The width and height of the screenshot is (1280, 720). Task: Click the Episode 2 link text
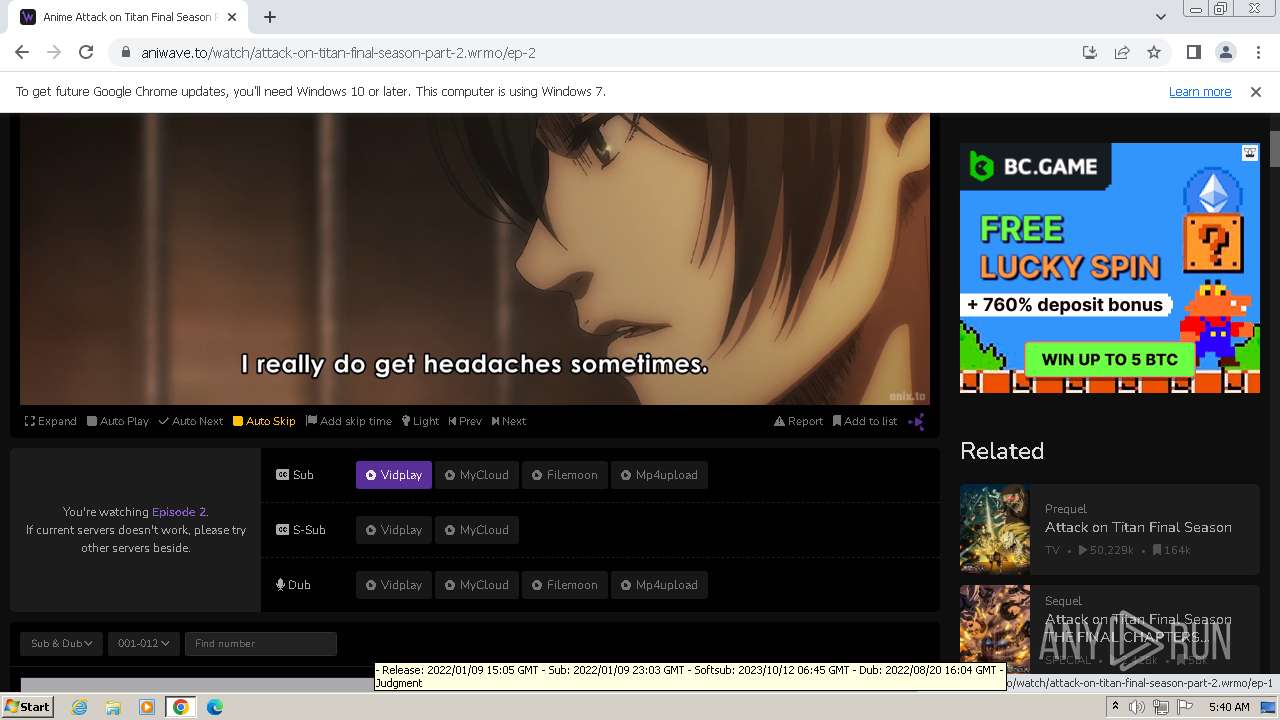178,512
